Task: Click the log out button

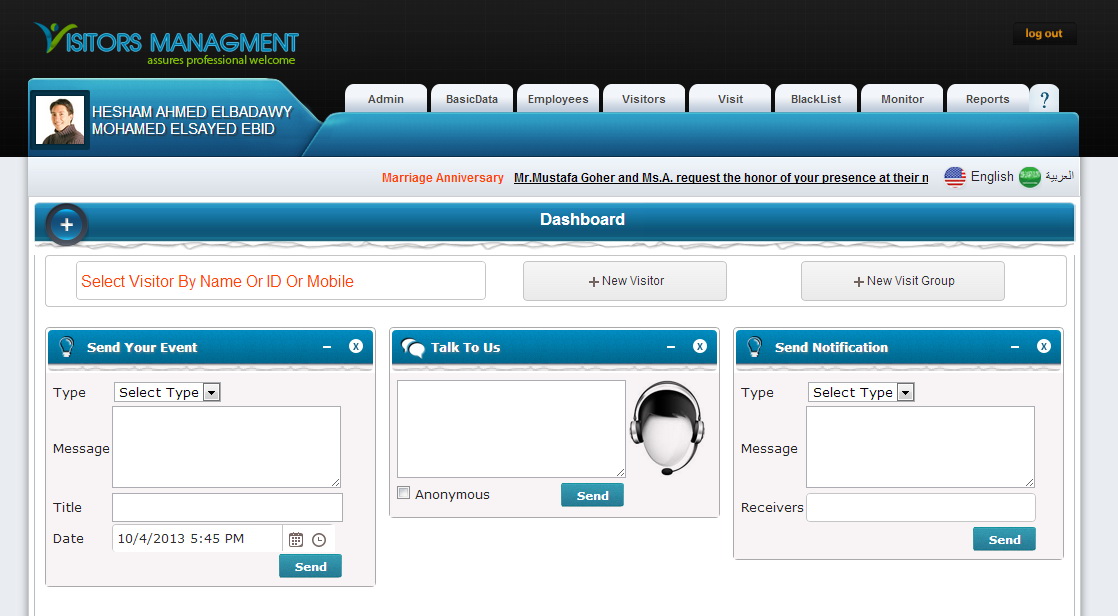Action: pyautogui.click(x=1044, y=34)
